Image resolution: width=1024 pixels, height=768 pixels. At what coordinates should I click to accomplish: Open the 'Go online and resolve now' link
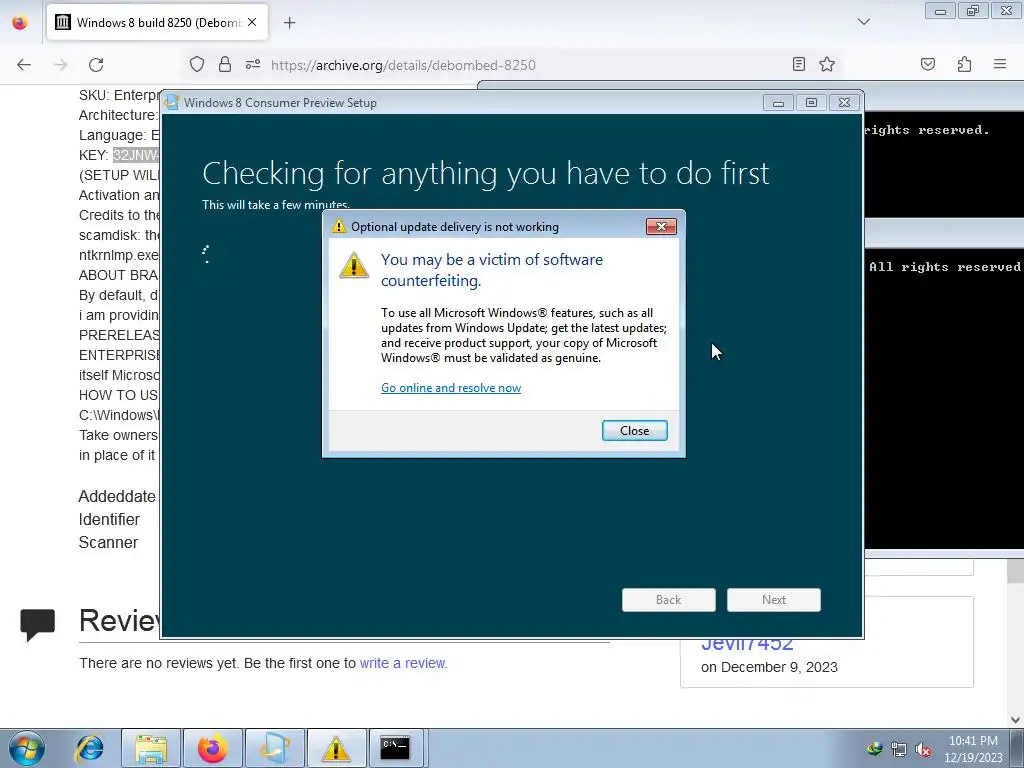[451, 388]
